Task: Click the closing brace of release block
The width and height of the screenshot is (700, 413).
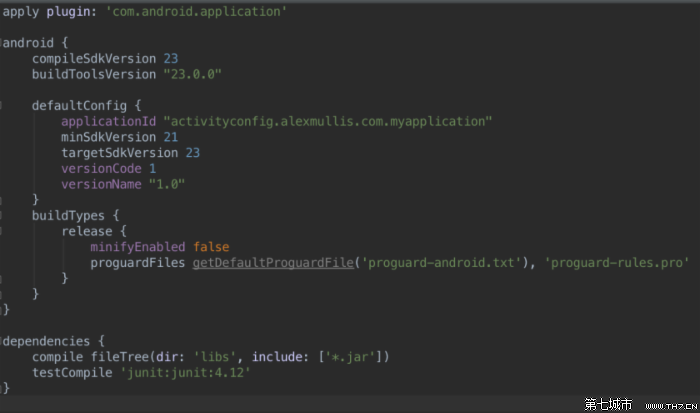Action: 64,278
